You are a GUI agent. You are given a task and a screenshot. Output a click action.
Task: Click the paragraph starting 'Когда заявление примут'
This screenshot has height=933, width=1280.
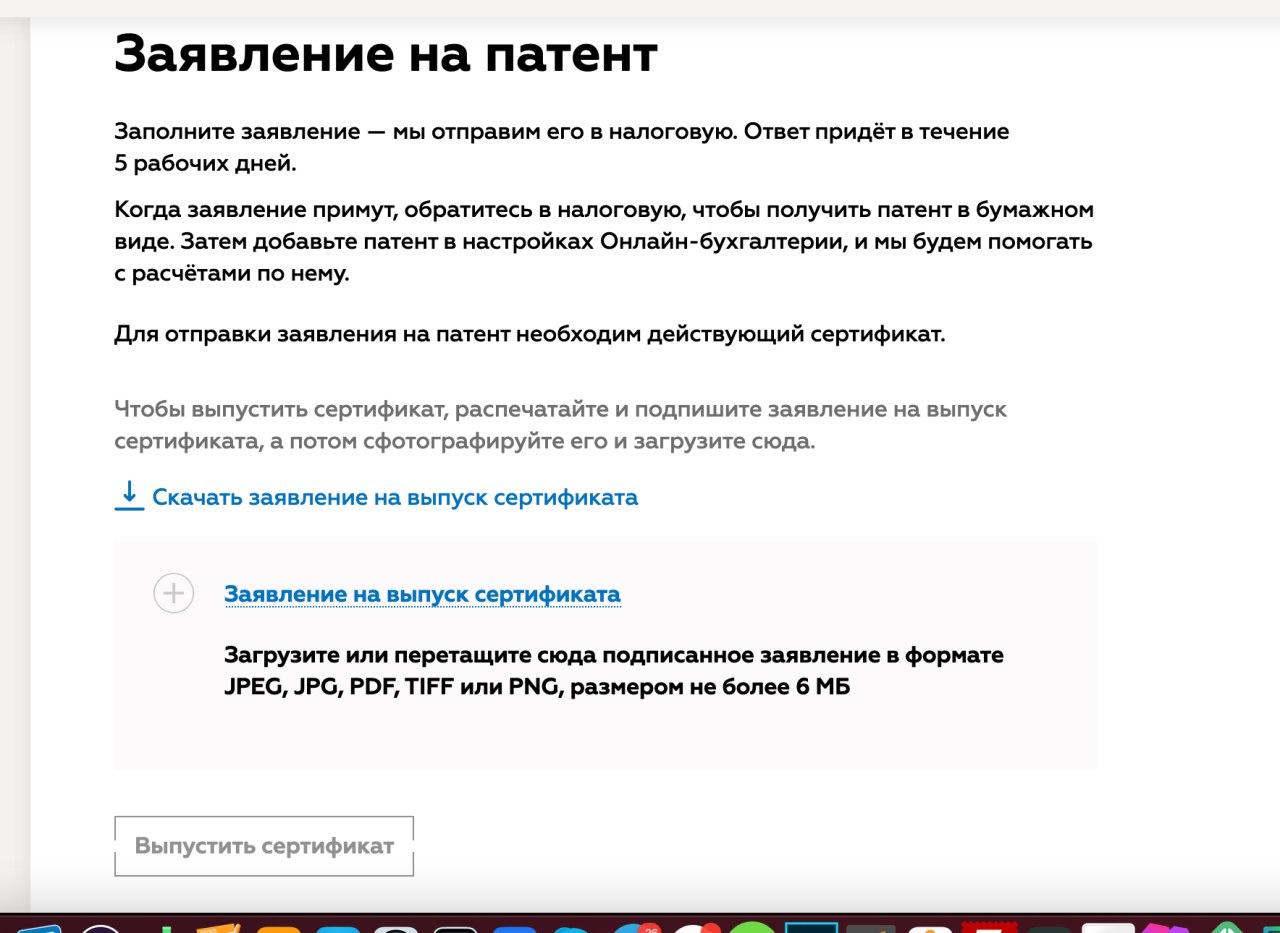pyautogui.click(x=604, y=242)
